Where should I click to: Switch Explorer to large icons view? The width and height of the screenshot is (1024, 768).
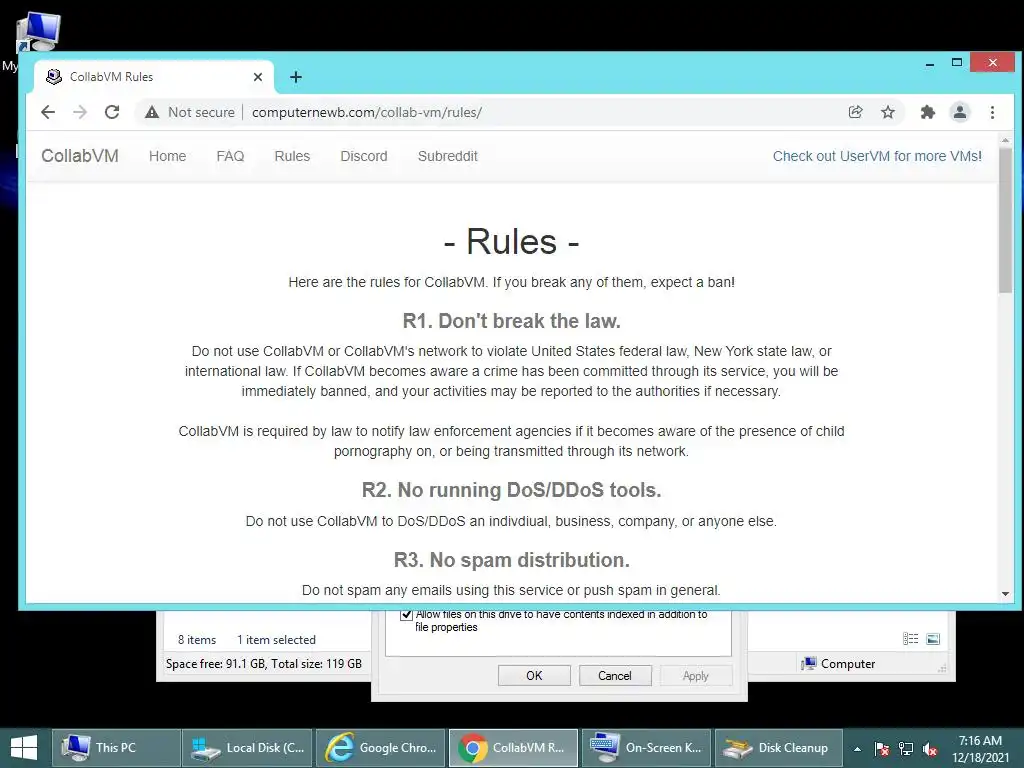pyautogui.click(x=933, y=639)
